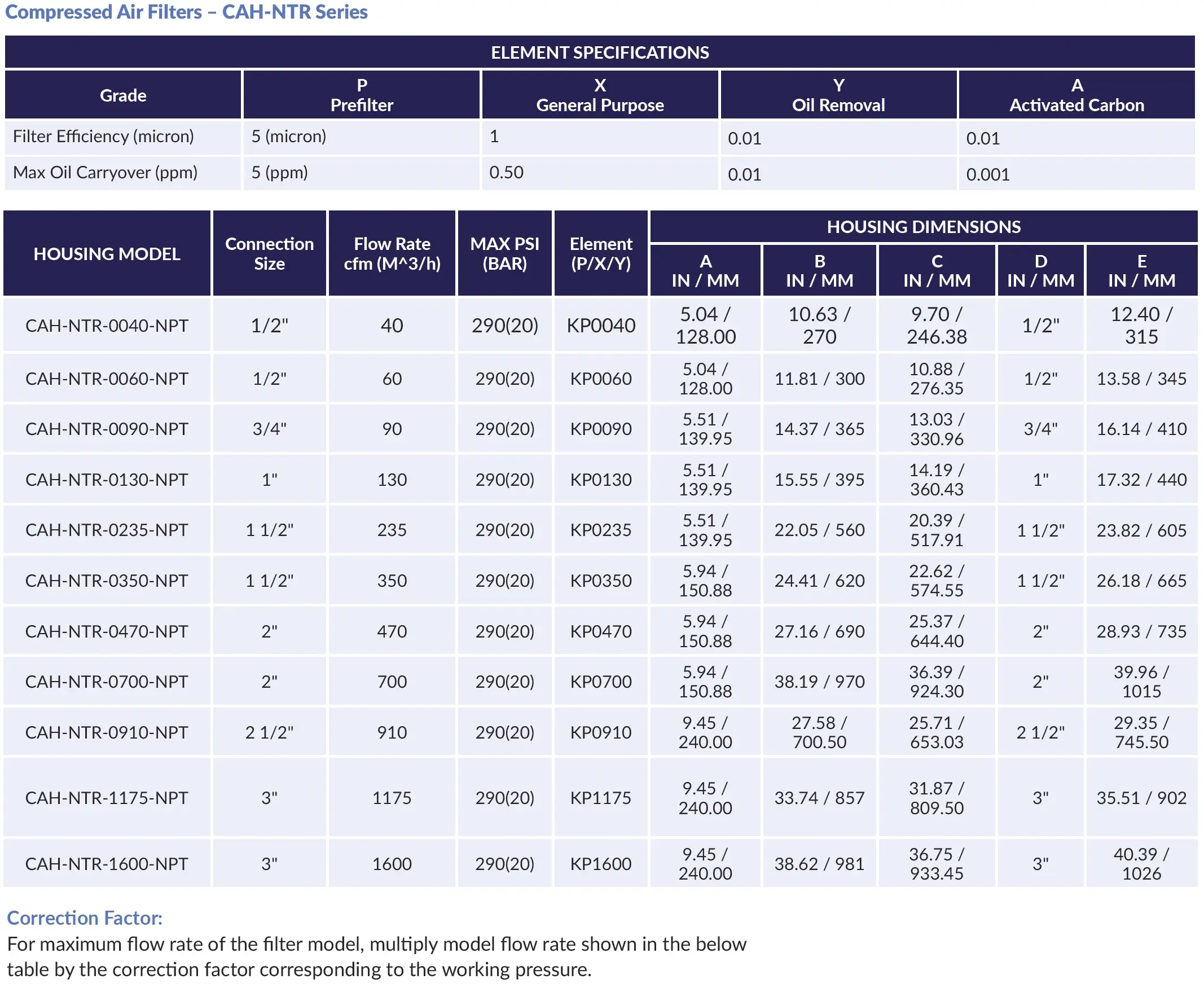Select the Connection Size header
The image size is (1204, 984).
[x=269, y=254]
